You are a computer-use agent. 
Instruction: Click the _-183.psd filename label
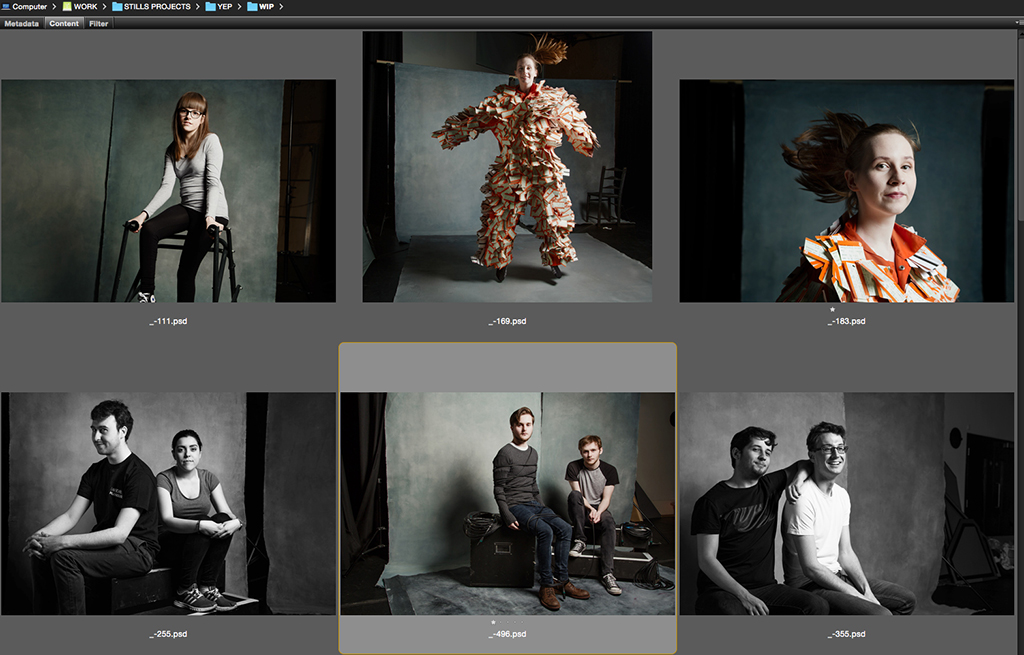[x=846, y=321]
